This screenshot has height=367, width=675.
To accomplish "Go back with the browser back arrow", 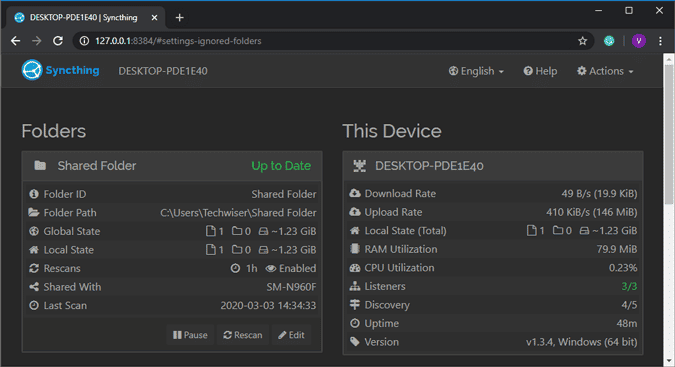I will [15, 41].
